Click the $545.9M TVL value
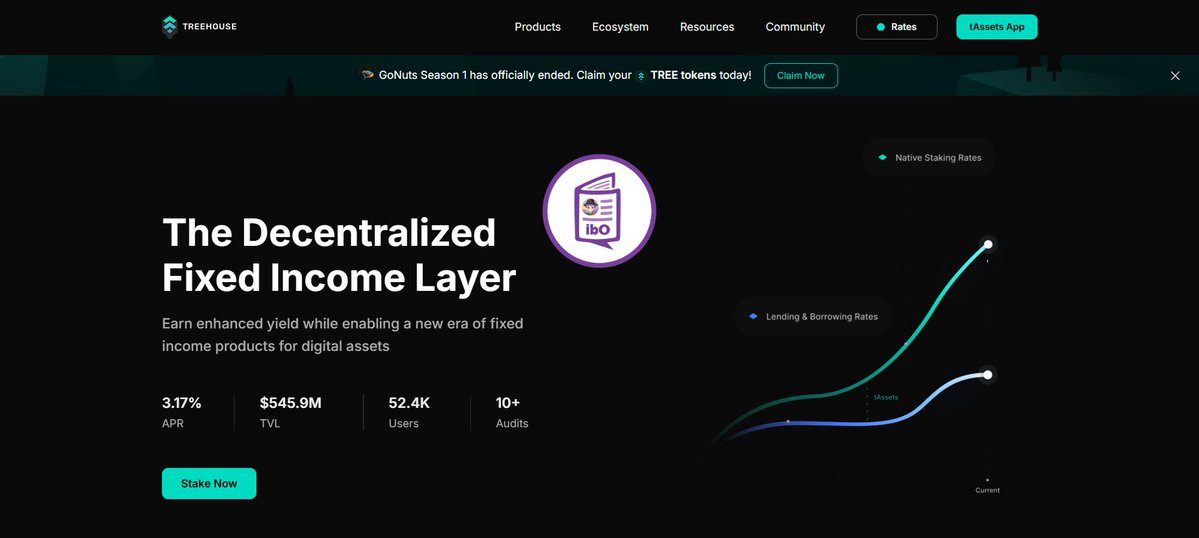The width and height of the screenshot is (1199, 538). (291, 403)
